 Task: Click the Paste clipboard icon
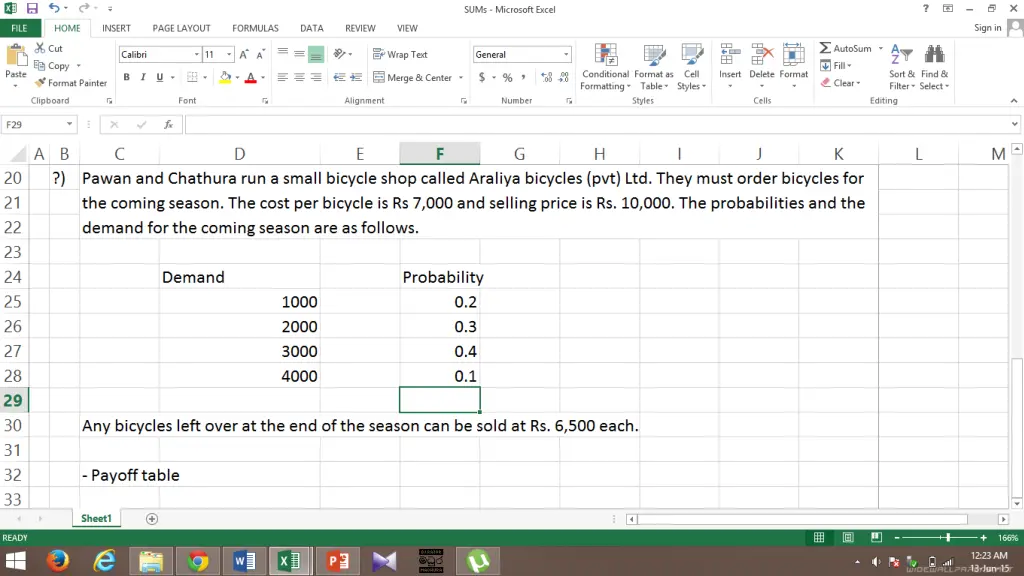pyautogui.click(x=16, y=57)
